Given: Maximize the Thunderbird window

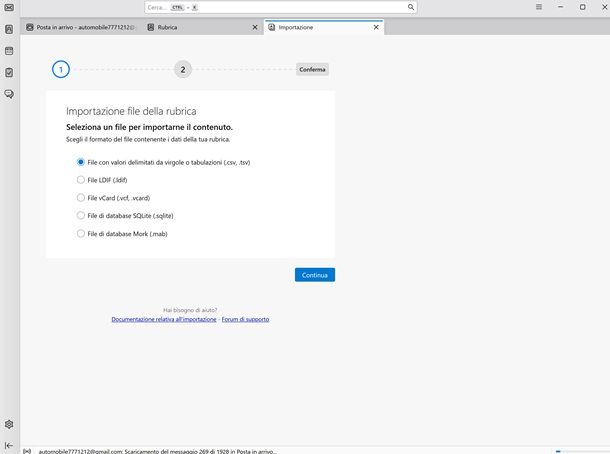Looking at the screenshot, I should [582, 7].
